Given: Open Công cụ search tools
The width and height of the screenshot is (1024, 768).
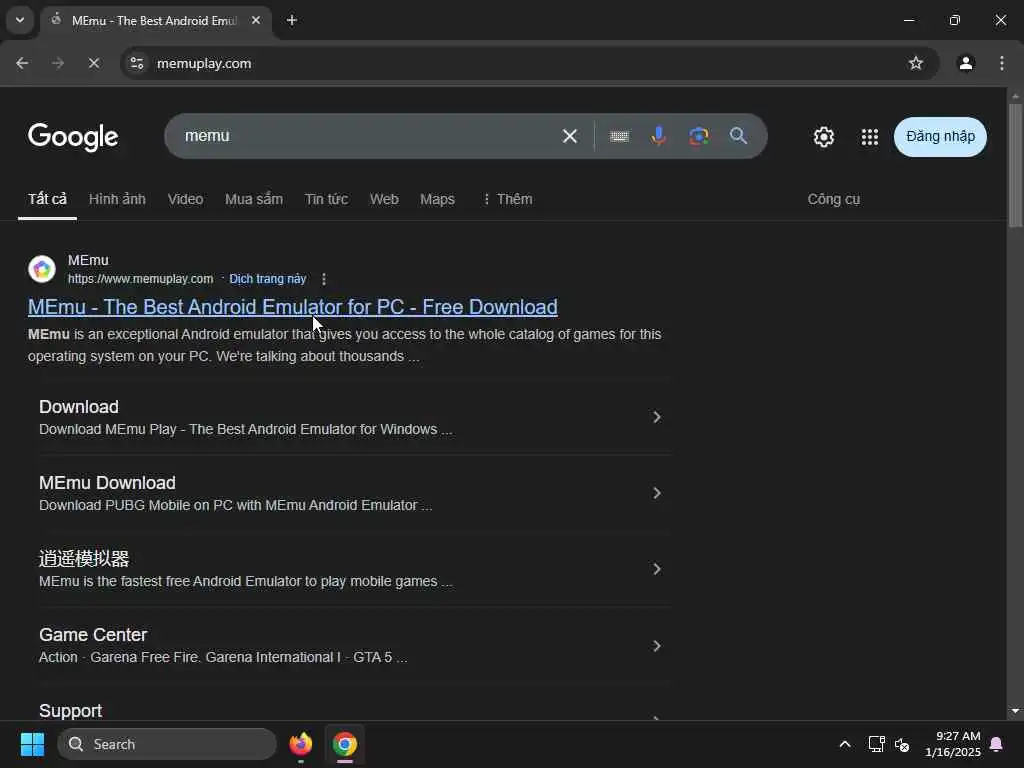Looking at the screenshot, I should click(833, 199).
